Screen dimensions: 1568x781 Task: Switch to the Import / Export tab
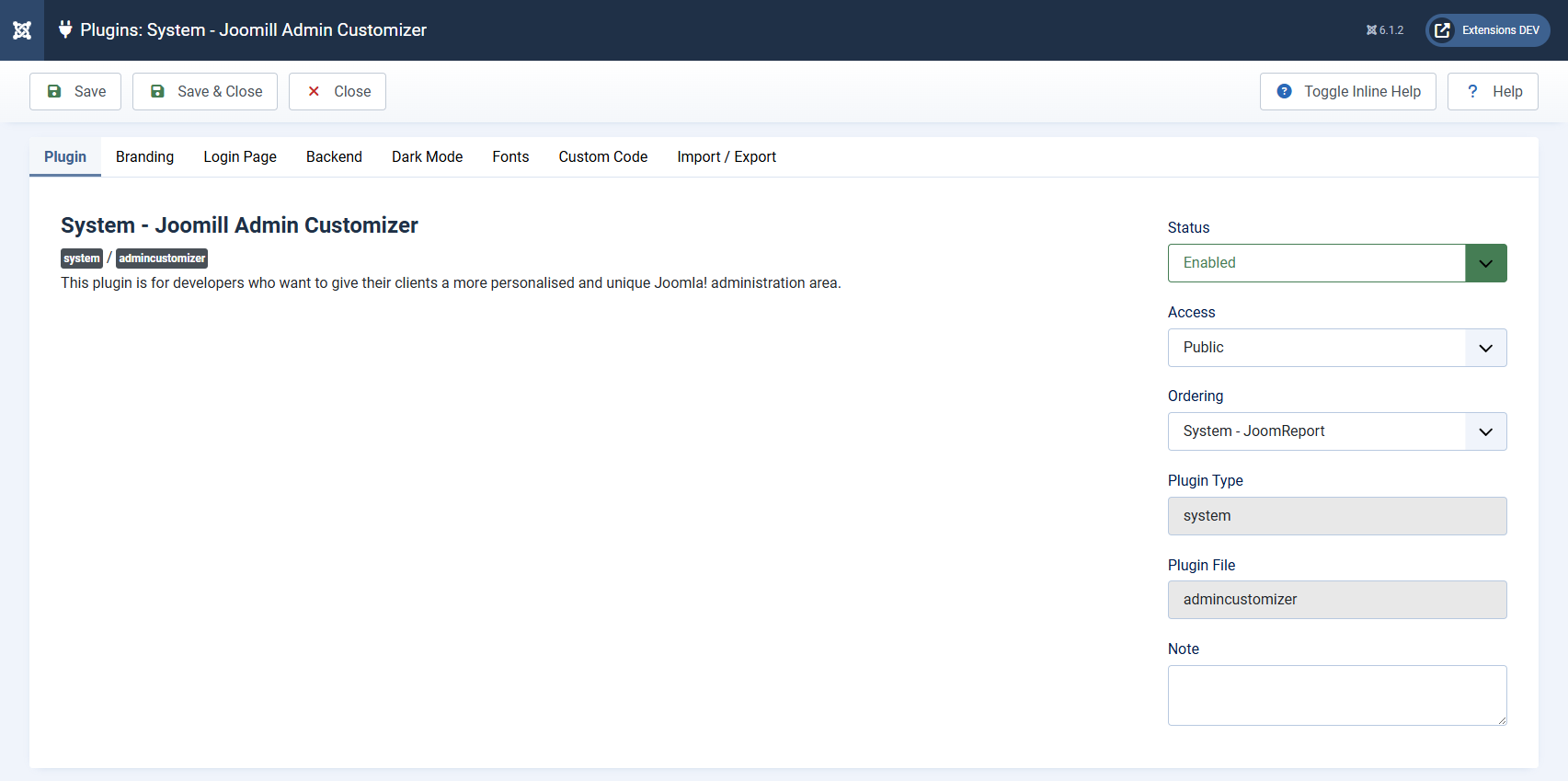(x=727, y=156)
